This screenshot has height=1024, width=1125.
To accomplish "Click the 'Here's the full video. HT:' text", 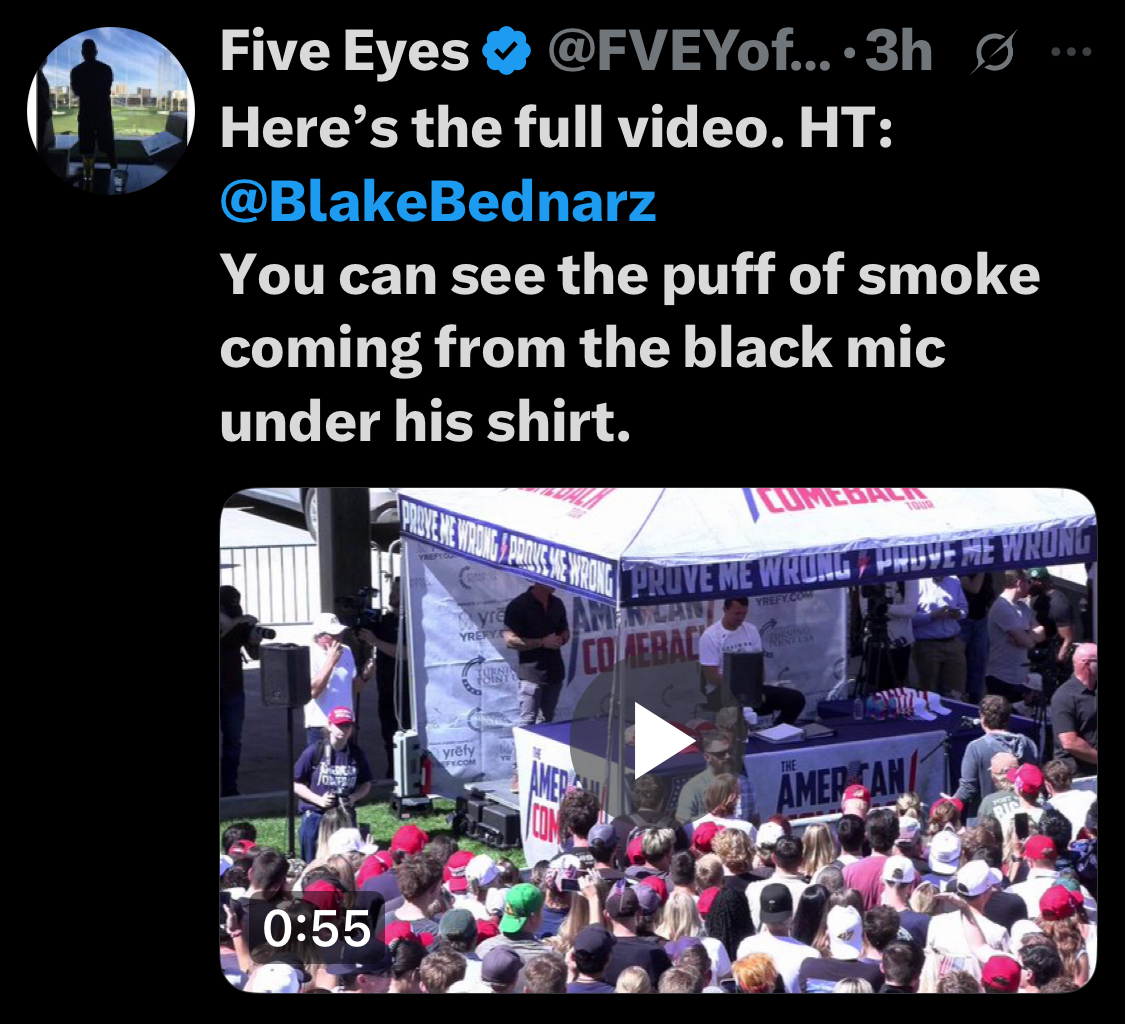I will (557, 127).
